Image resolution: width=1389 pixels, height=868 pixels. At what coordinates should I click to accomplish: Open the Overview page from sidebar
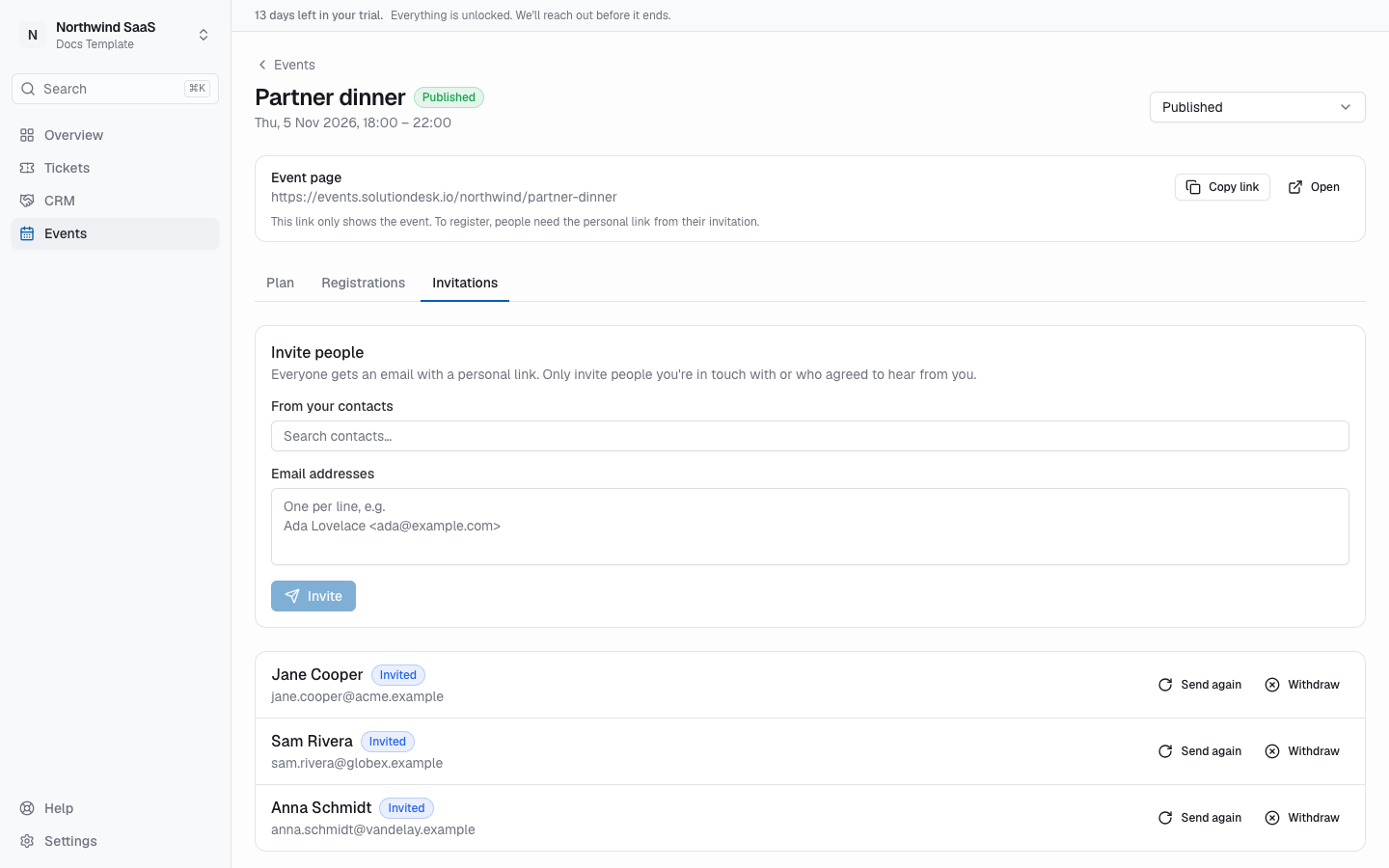115,135
